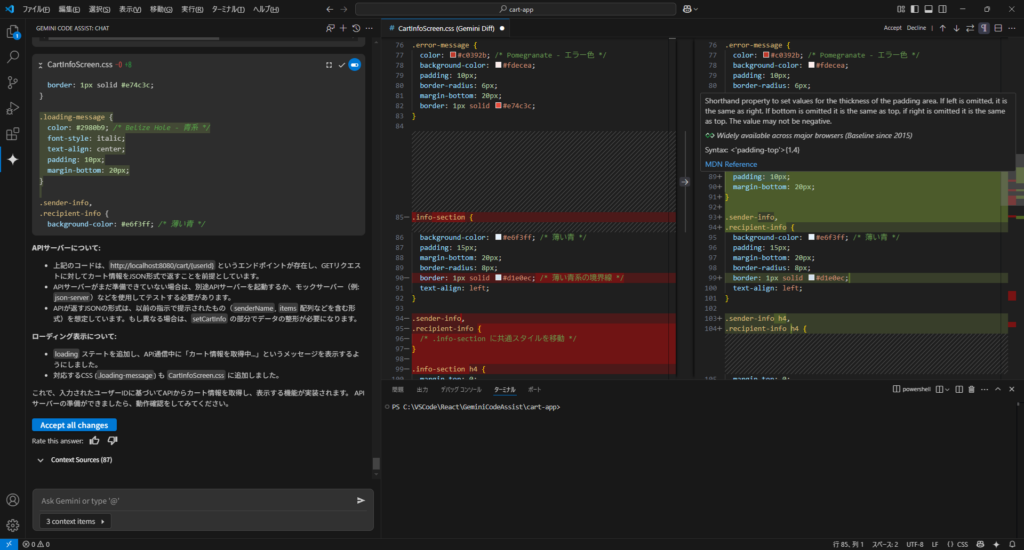This screenshot has height=550, width=1024.
Task: Navigate forward with the right arrow
Action: pyautogui.click(x=344, y=9)
